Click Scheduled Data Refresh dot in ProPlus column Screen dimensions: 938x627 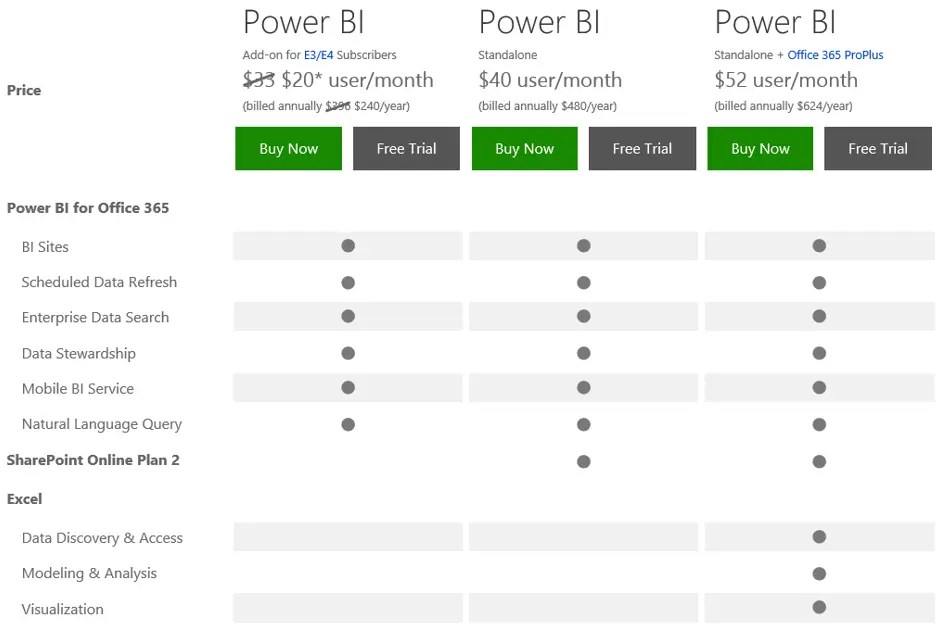pyautogui.click(x=820, y=282)
